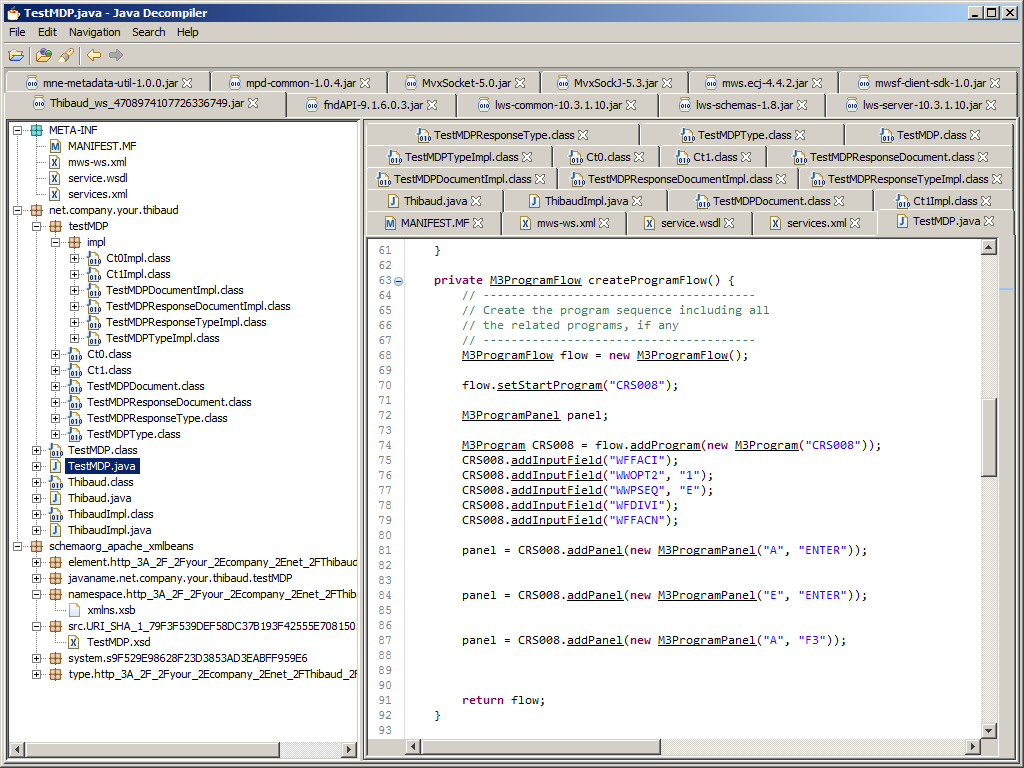Viewport: 1024px width, 768px height.
Task: Click the Open Type toolbar icon
Action: tap(44, 55)
